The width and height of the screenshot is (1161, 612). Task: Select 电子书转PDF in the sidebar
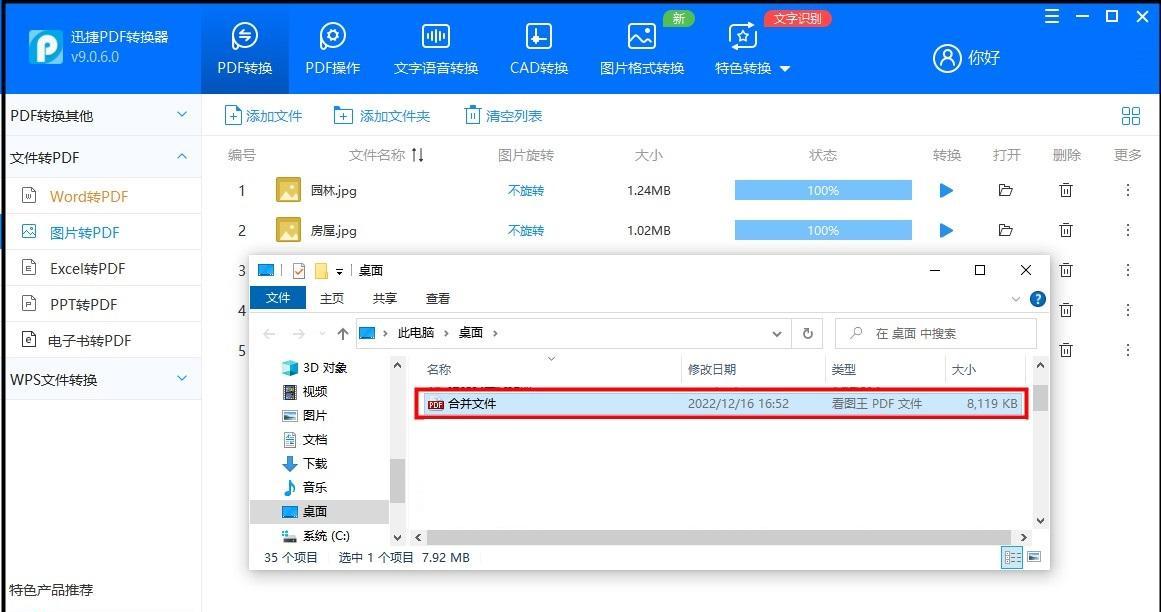90,340
